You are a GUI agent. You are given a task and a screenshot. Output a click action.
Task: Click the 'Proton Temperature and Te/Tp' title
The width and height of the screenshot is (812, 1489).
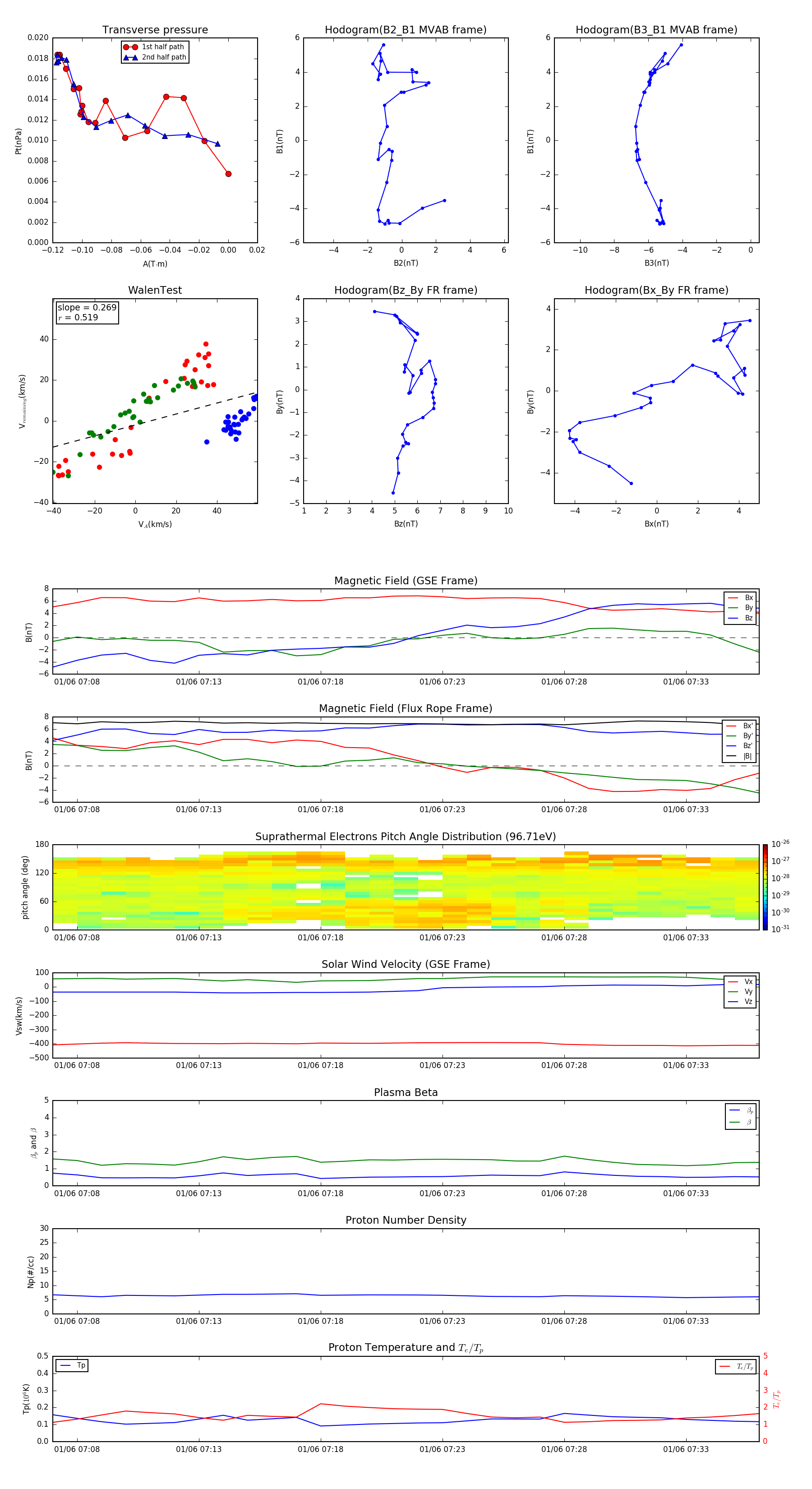(x=406, y=1348)
